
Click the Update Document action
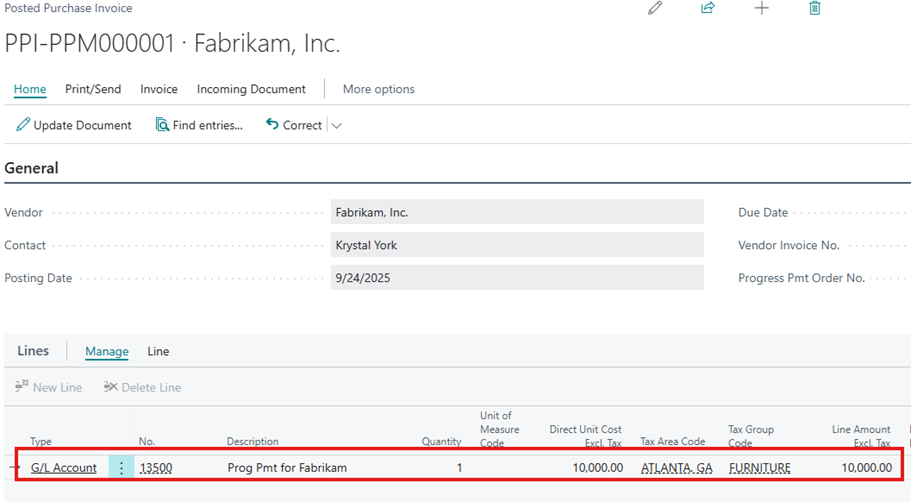click(x=74, y=125)
